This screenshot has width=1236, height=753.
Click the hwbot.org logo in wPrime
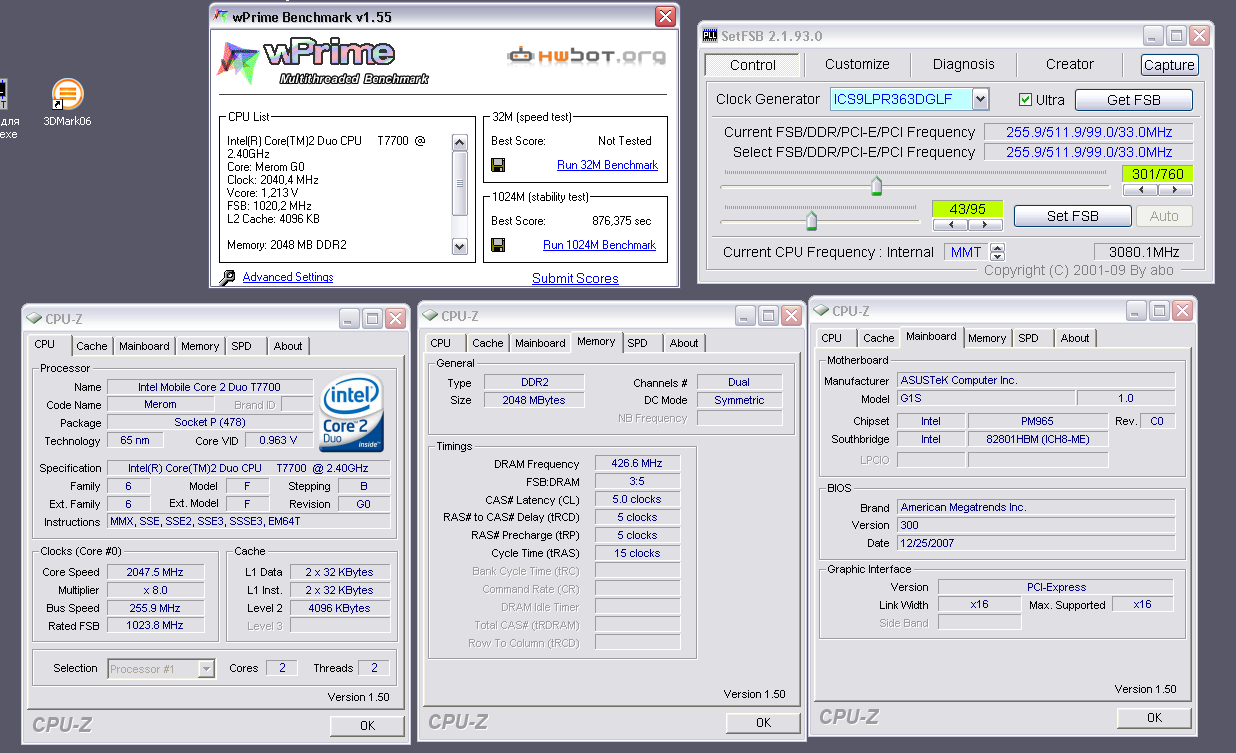[x=587, y=56]
